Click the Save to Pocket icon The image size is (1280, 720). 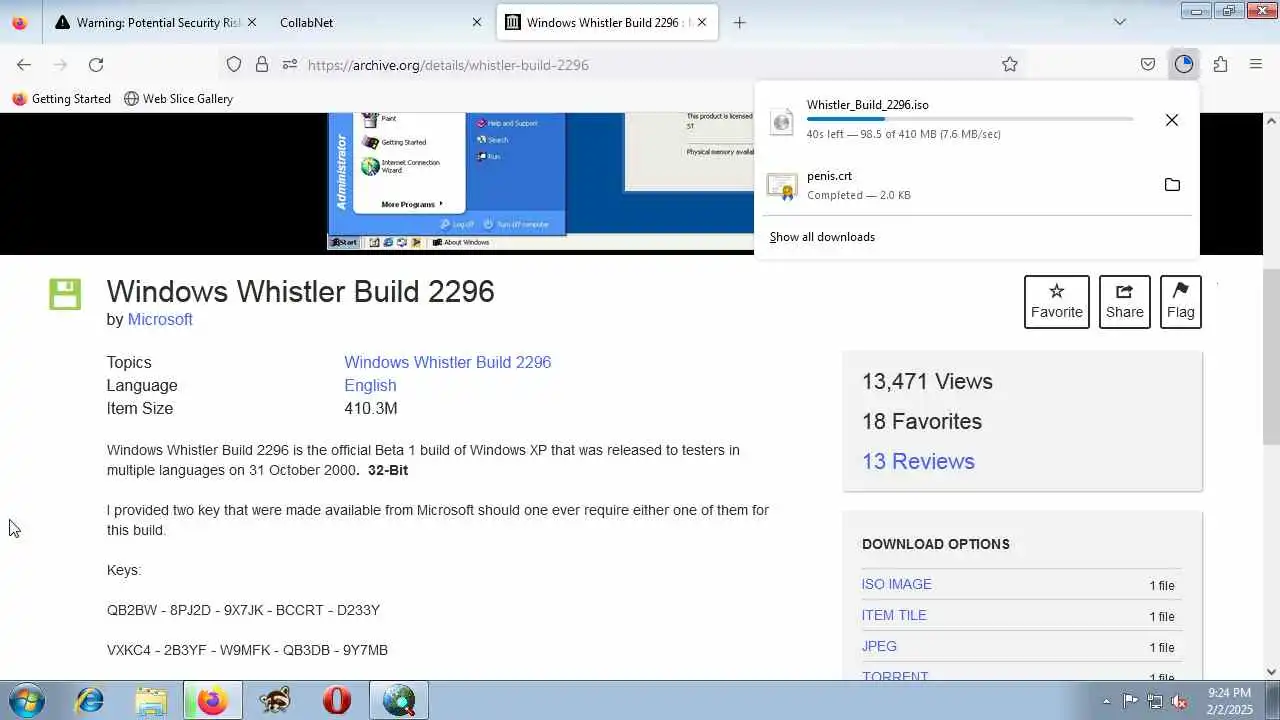coord(1148,64)
